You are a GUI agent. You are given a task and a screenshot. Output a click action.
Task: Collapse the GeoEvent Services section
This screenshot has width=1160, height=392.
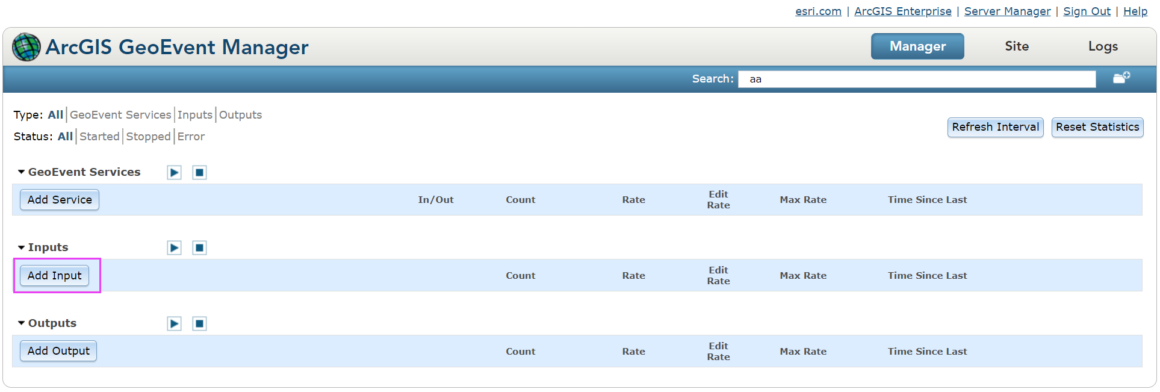pos(21,172)
